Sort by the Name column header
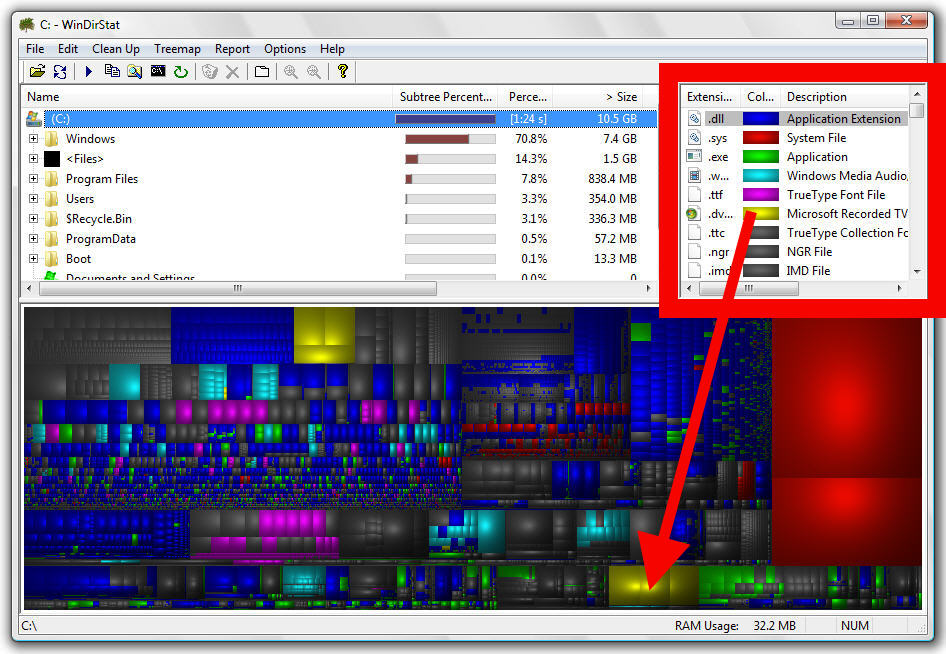 (208, 97)
